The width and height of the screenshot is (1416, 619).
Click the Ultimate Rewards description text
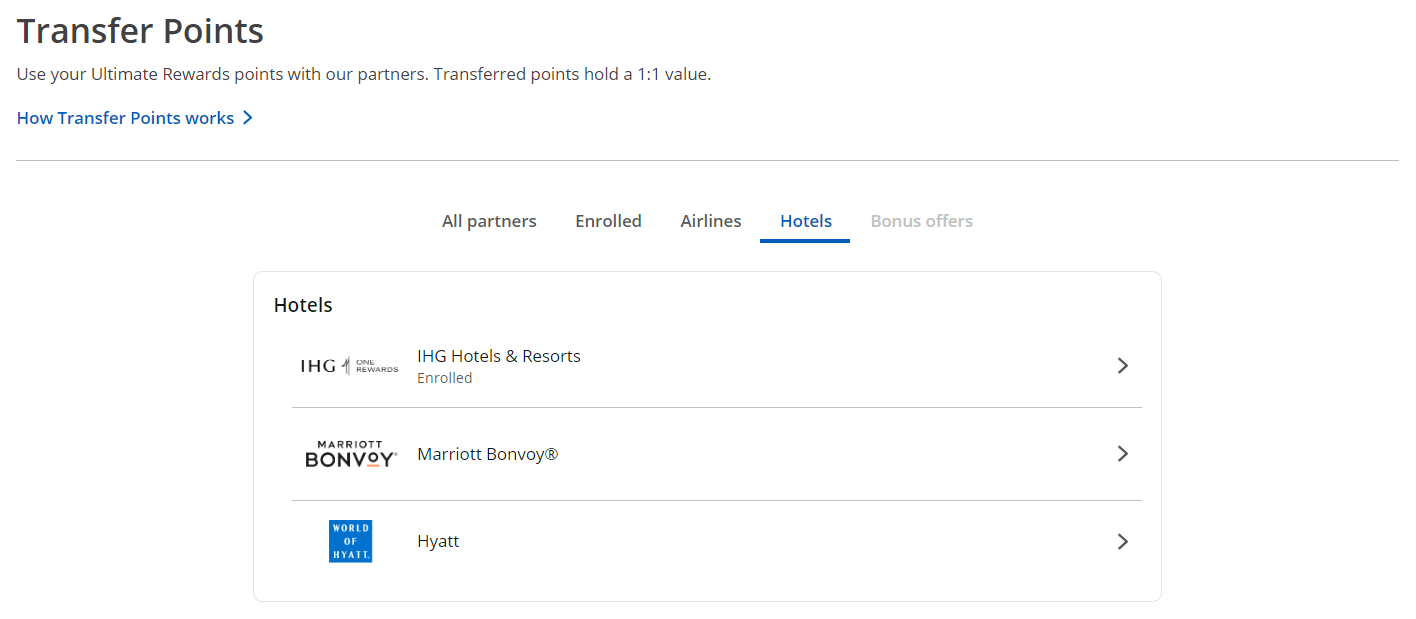coord(363,74)
